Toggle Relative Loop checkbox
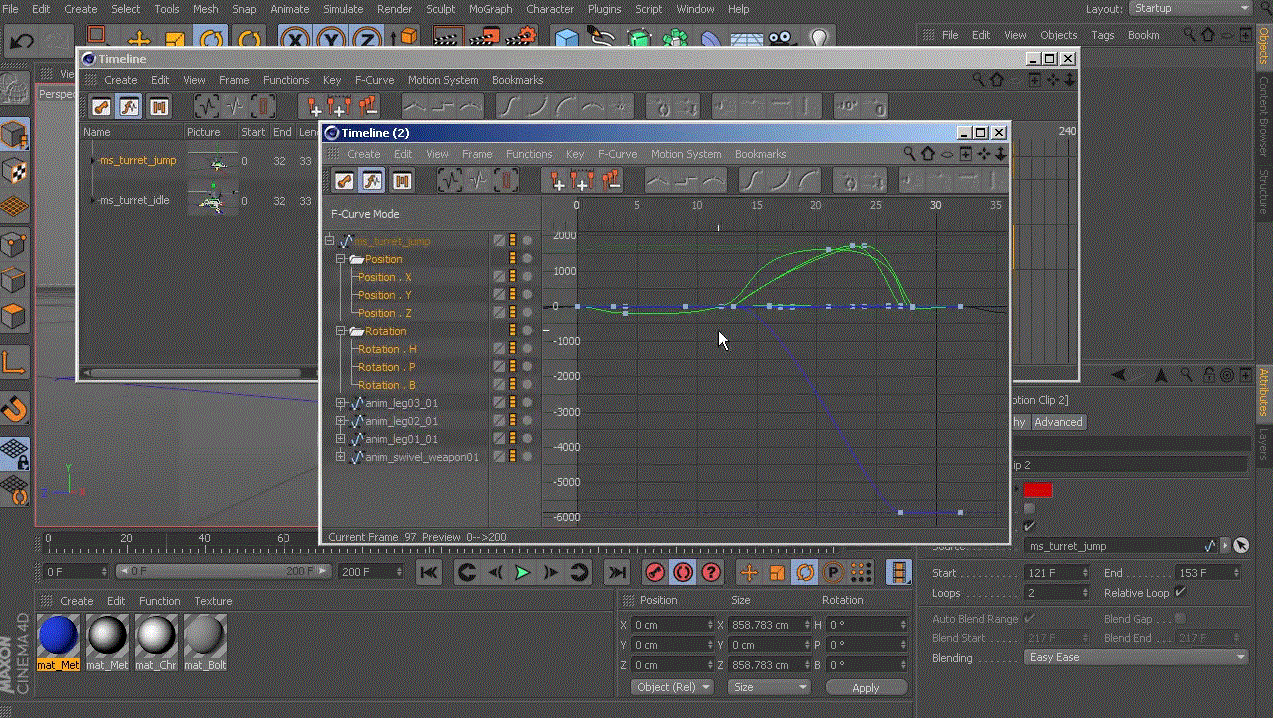The width and height of the screenshot is (1273, 718). [1180, 592]
